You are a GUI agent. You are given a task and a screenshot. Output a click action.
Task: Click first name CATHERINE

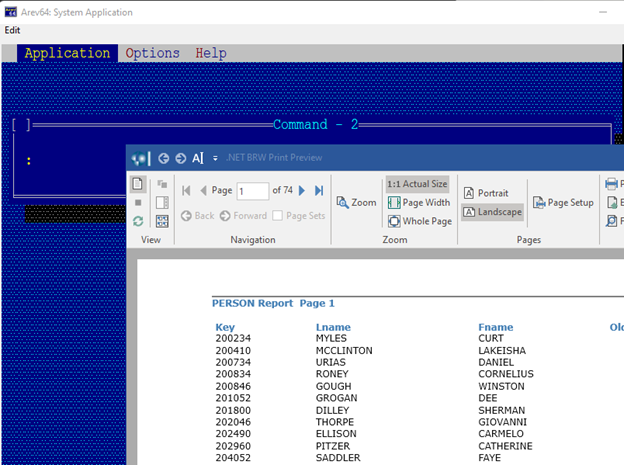[505, 446]
